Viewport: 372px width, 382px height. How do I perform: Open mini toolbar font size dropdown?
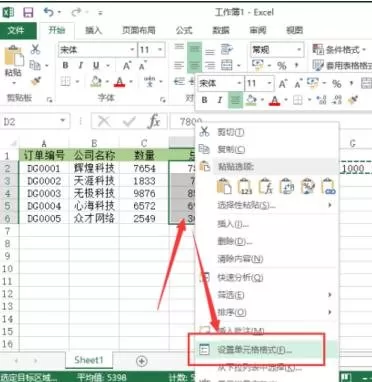point(269,83)
